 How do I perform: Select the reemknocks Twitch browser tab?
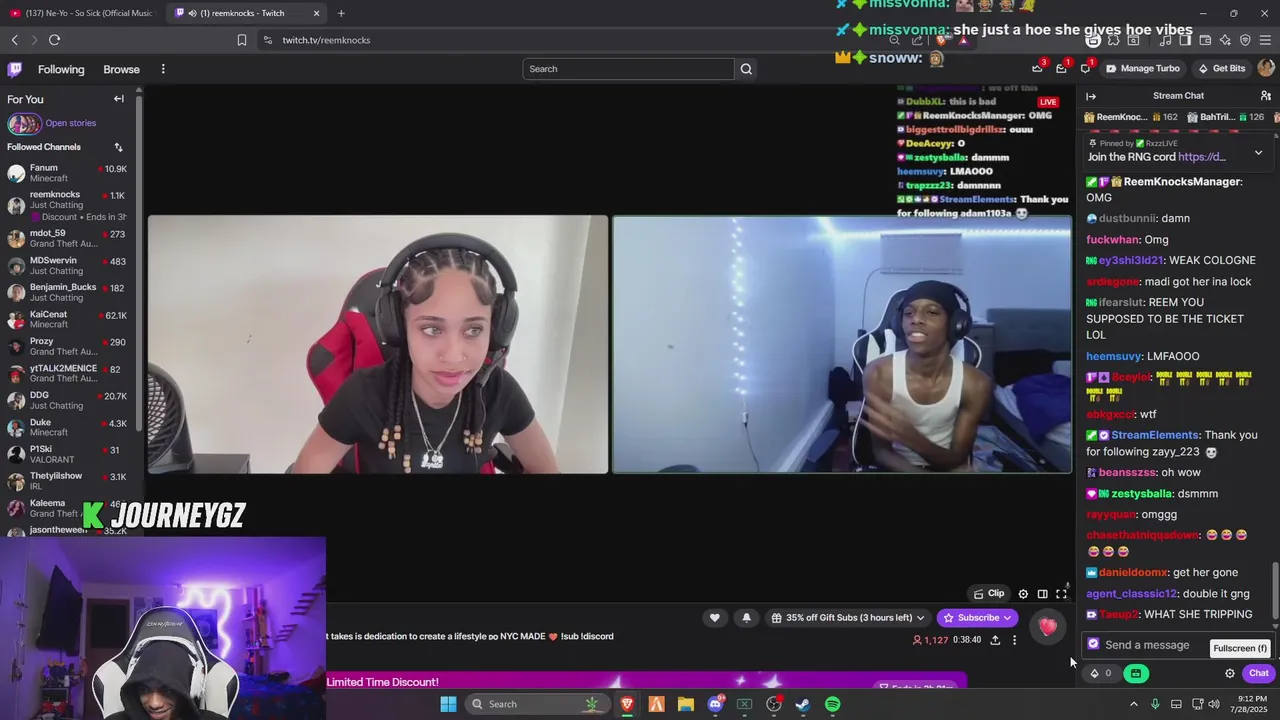click(x=246, y=13)
